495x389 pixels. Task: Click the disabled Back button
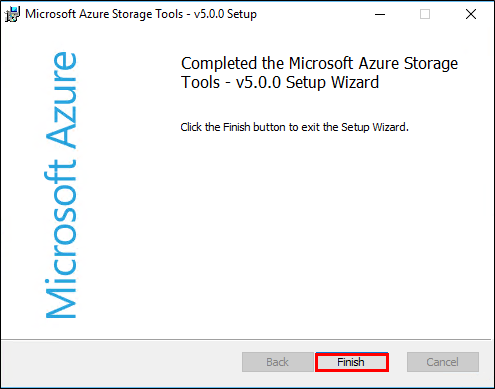(277, 362)
